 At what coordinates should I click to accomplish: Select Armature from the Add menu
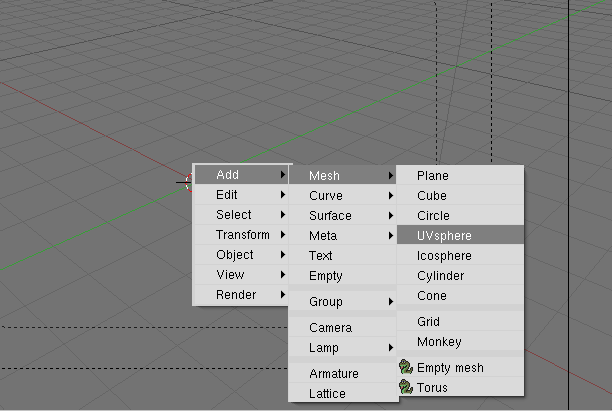[x=342, y=374]
